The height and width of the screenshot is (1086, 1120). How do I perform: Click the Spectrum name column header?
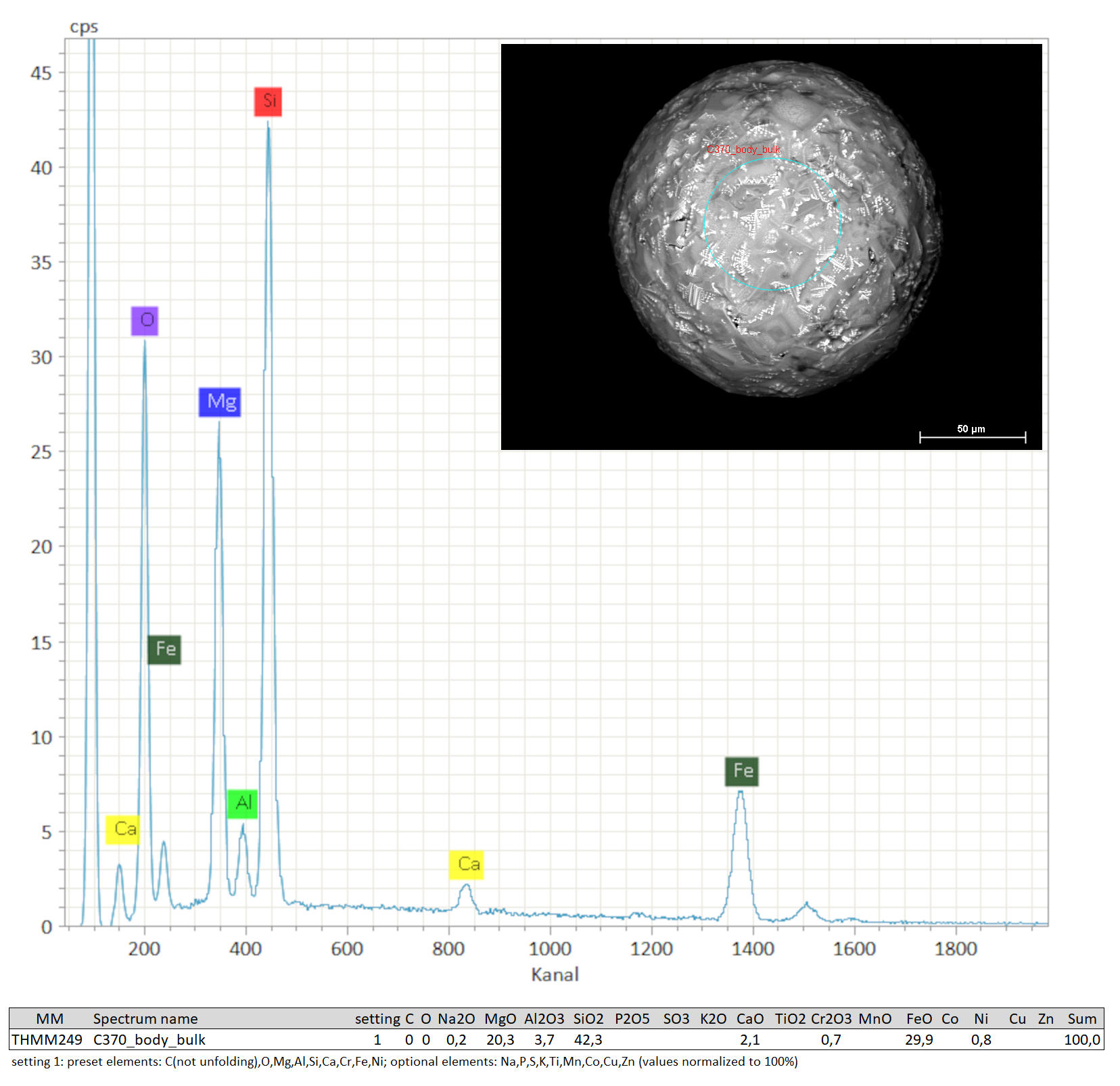pos(145,1018)
